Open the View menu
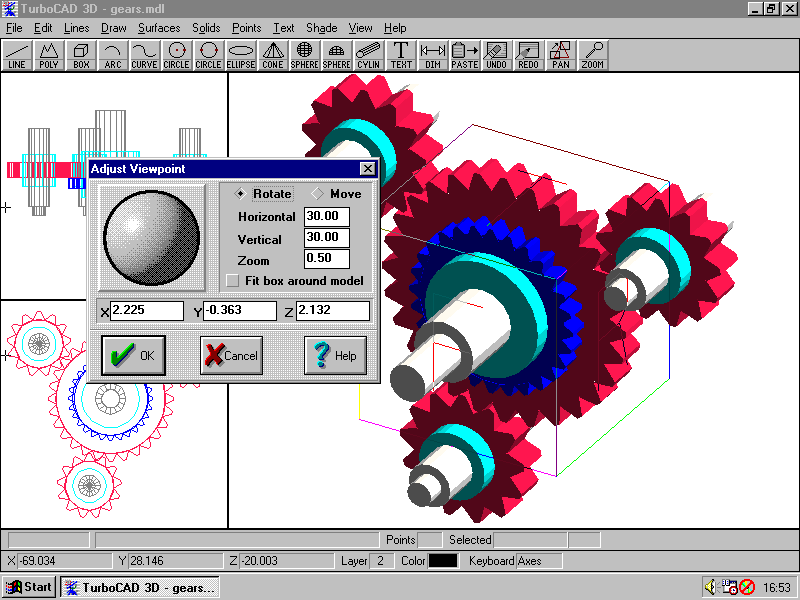Image resolution: width=800 pixels, height=600 pixels. click(360, 28)
